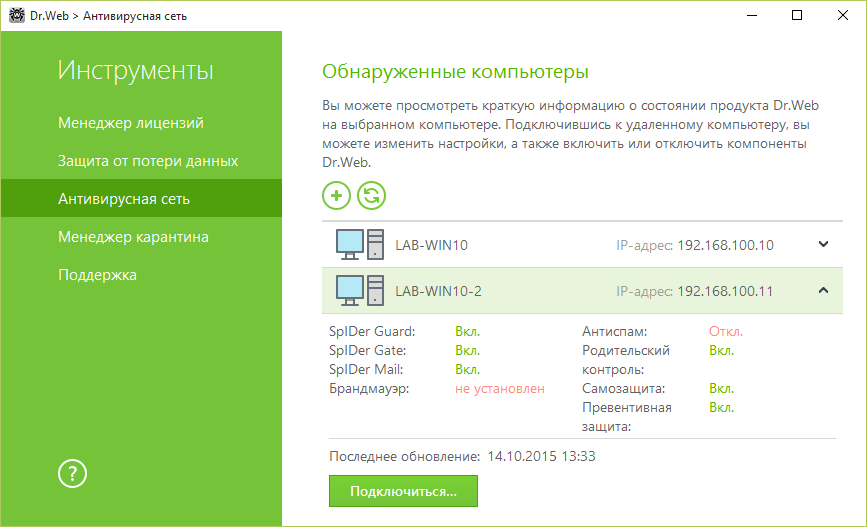Click the last update date 14.10.2015 13:33

pos(541,456)
